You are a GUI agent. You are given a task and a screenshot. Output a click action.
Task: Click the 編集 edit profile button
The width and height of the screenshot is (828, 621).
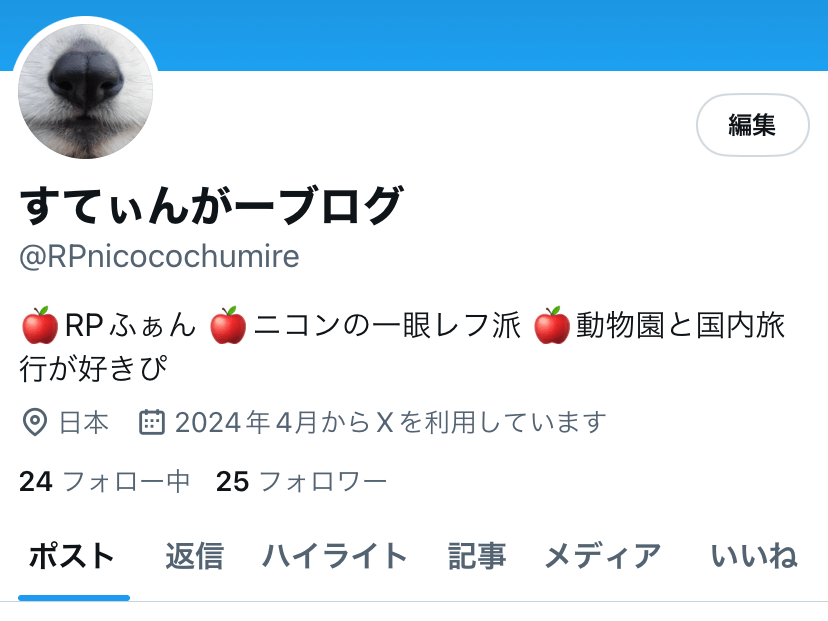[x=752, y=125]
